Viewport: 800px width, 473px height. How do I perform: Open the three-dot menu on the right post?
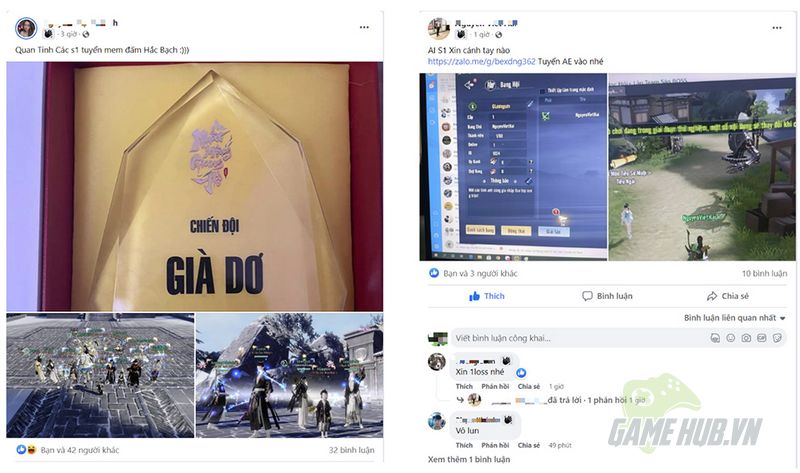[x=777, y=28]
